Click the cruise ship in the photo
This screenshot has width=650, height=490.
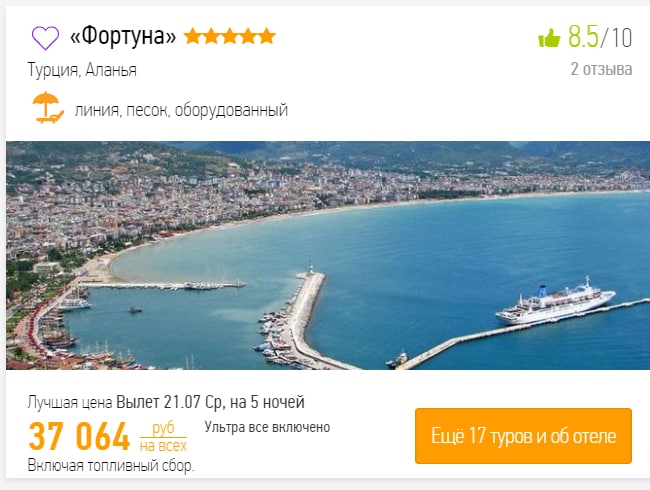tap(555, 302)
